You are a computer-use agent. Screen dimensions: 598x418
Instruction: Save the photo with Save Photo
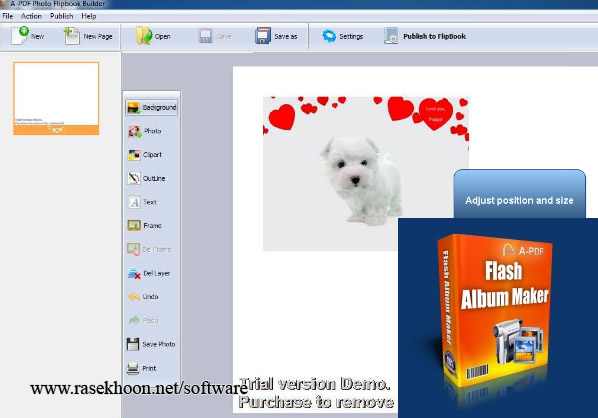(151, 344)
